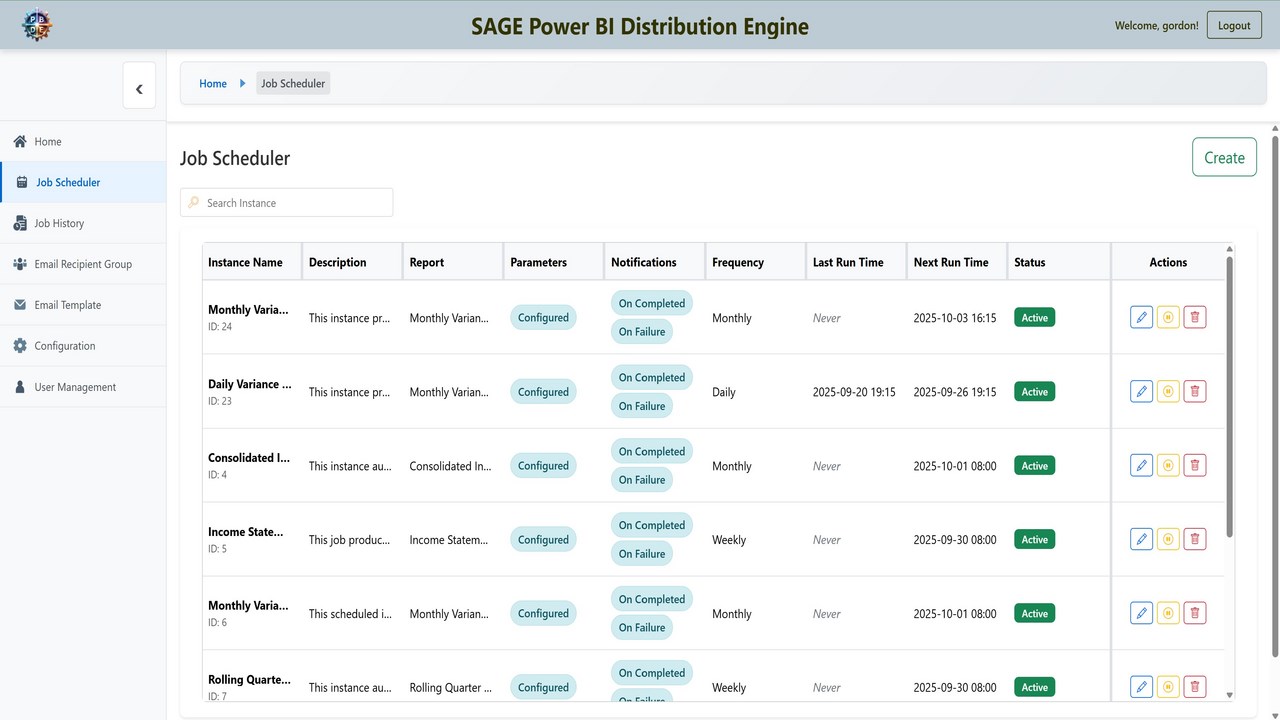Click the Logout button
Viewport: 1280px width, 720px height.
(x=1234, y=25)
